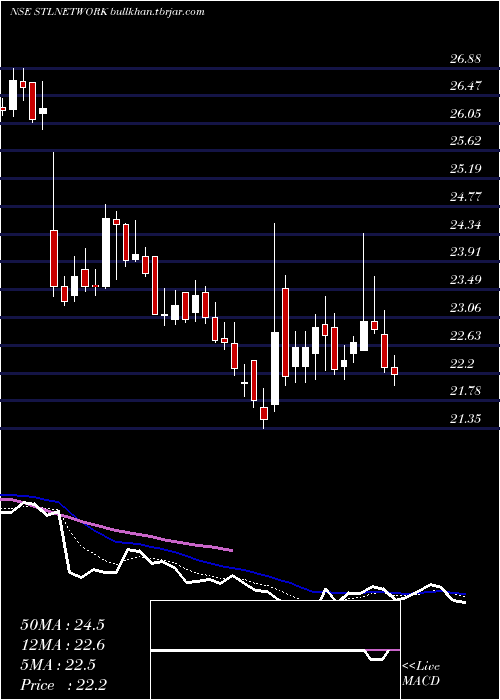The width and height of the screenshot is (500, 700).
Task: Click the 23.49 price axis label
Action: (466, 280)
